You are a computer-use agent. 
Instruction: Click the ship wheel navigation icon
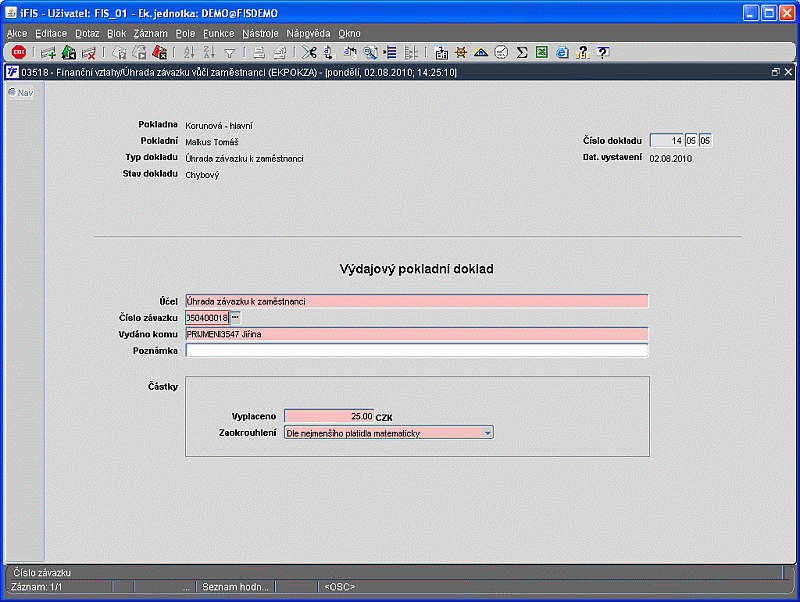(x=461, y=52)
